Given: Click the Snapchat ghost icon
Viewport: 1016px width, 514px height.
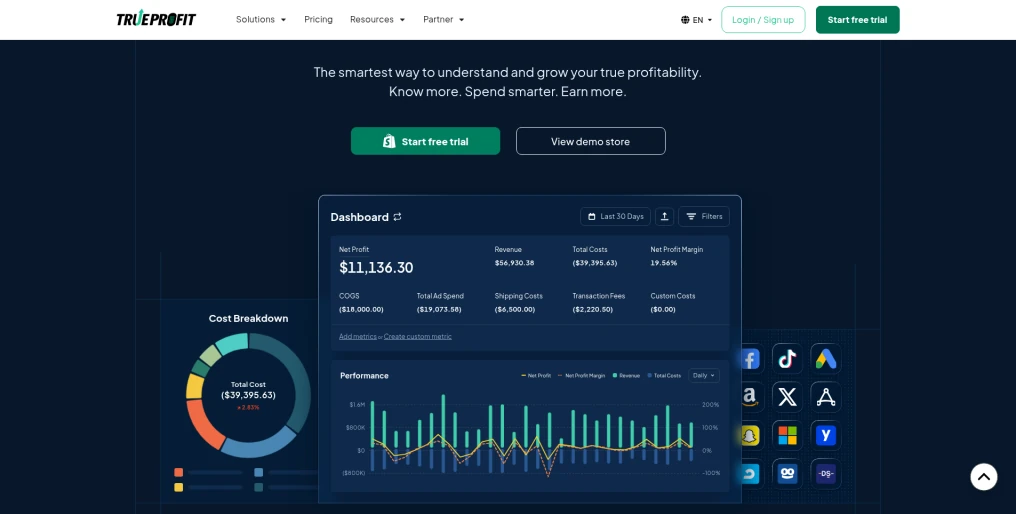Looking at the screenshot, I should 750,435.
